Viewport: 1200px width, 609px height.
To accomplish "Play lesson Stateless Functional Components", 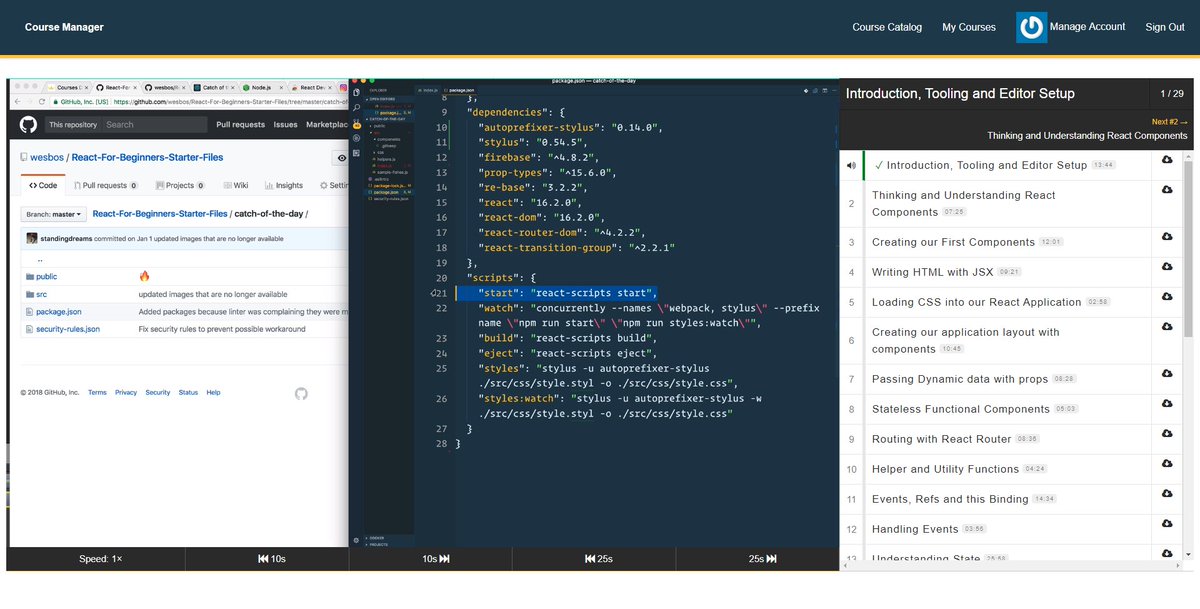I will click(961, 409).
